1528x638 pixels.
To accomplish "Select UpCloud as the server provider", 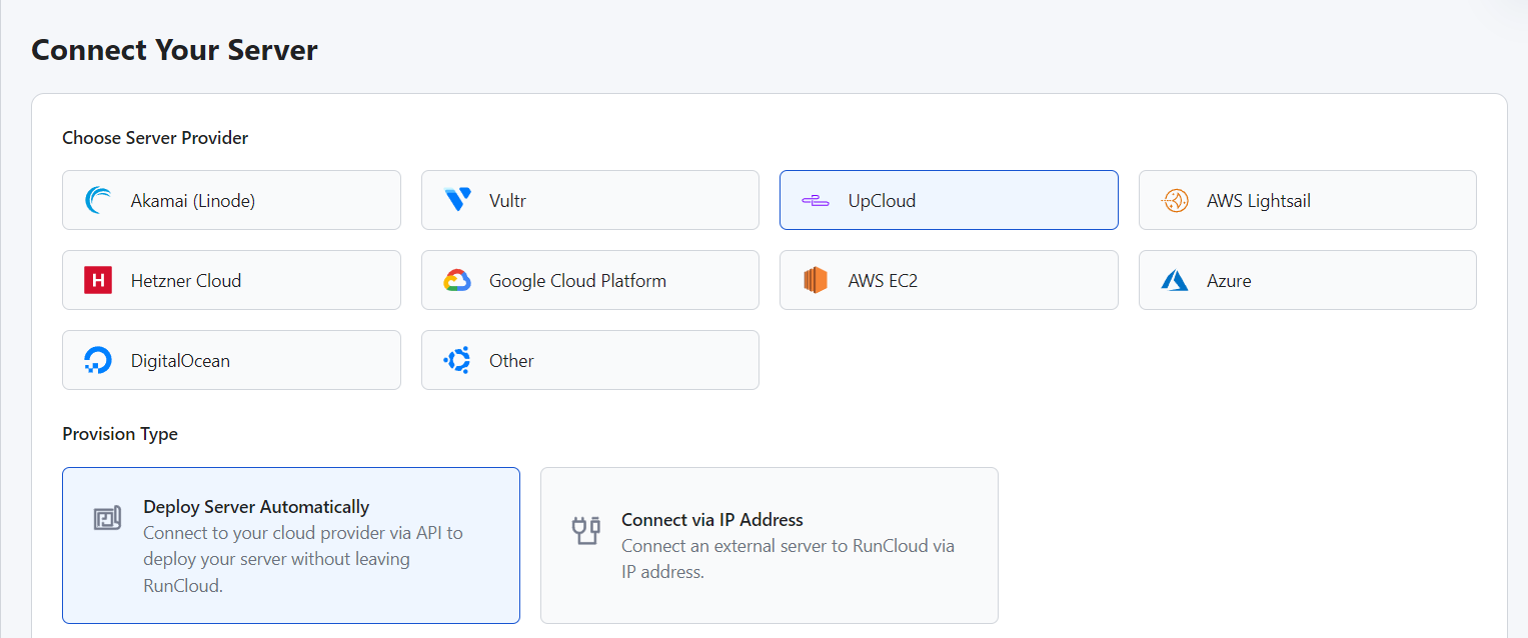I will coord(948,199).
